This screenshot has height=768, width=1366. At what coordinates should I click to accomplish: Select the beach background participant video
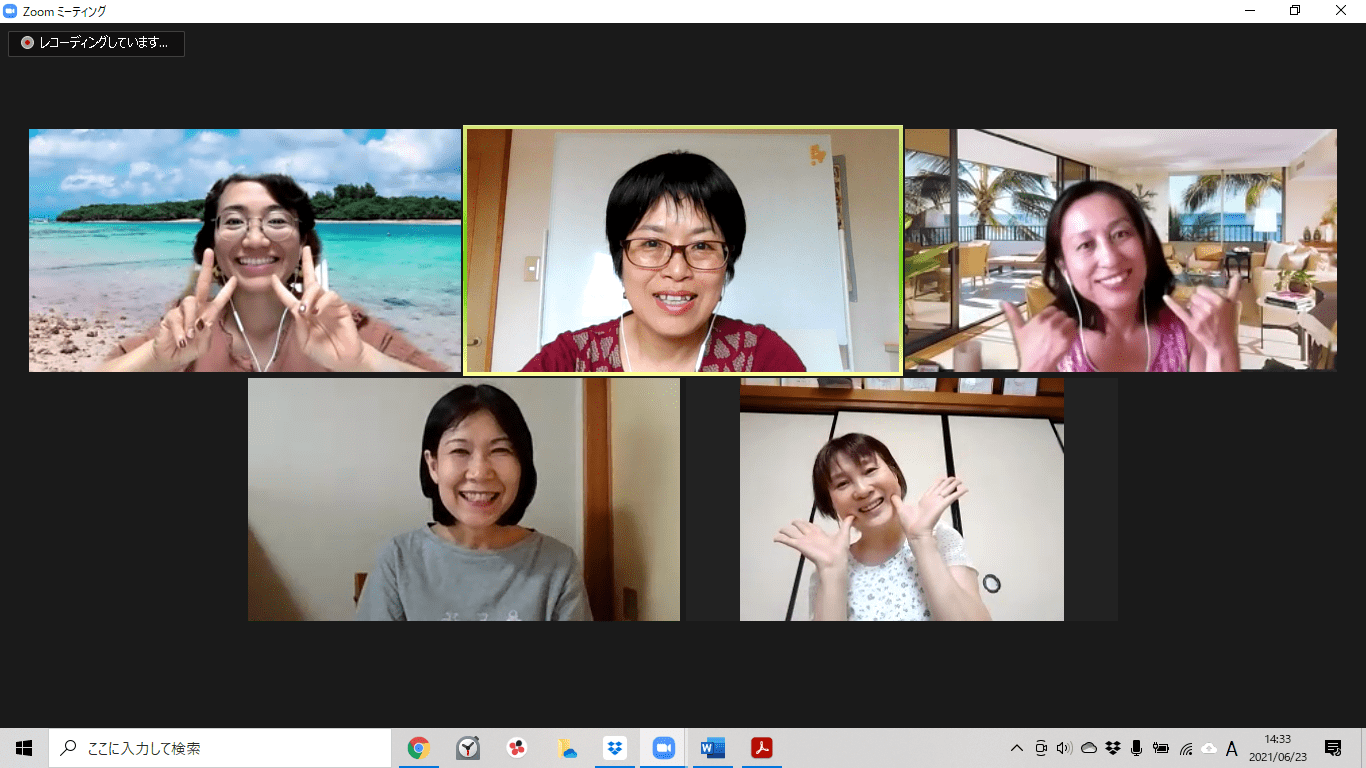245,250
